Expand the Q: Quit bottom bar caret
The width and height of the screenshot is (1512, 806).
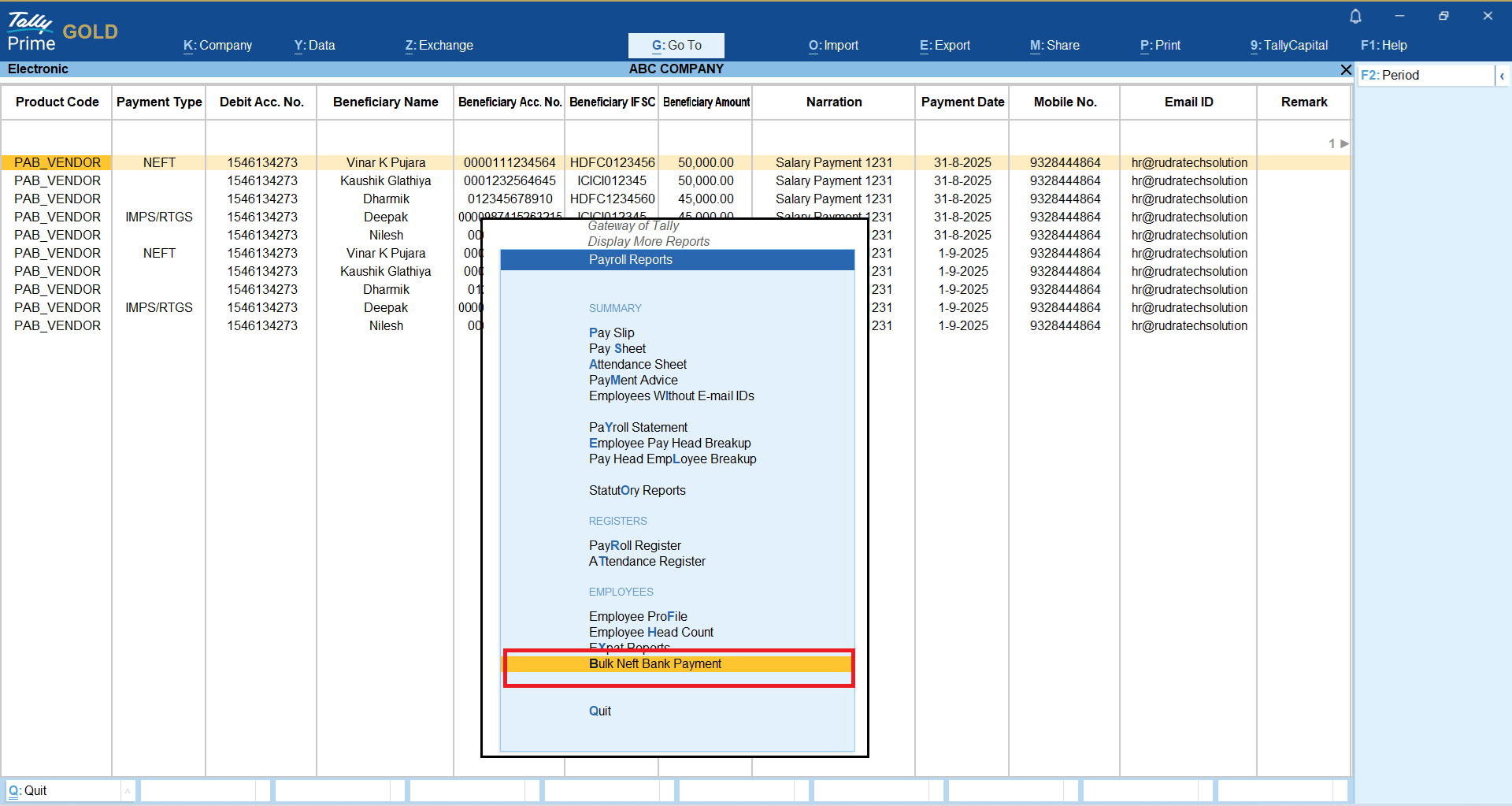[127, 791]
